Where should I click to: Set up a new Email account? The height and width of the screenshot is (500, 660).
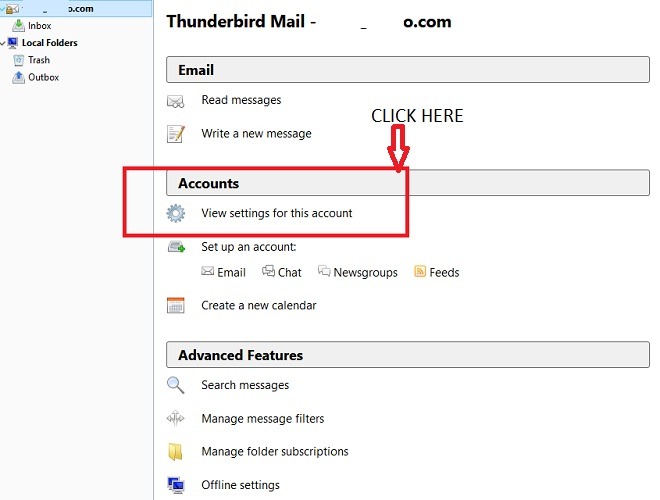(x=231, y=272)
